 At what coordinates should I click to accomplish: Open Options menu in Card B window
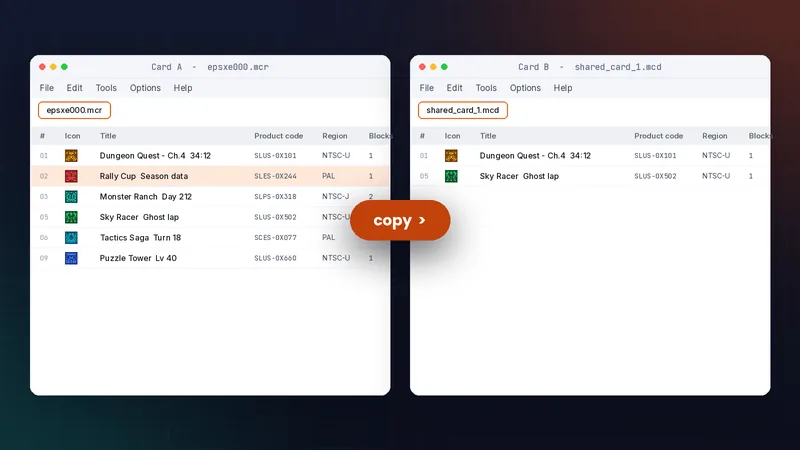point(525,88)
